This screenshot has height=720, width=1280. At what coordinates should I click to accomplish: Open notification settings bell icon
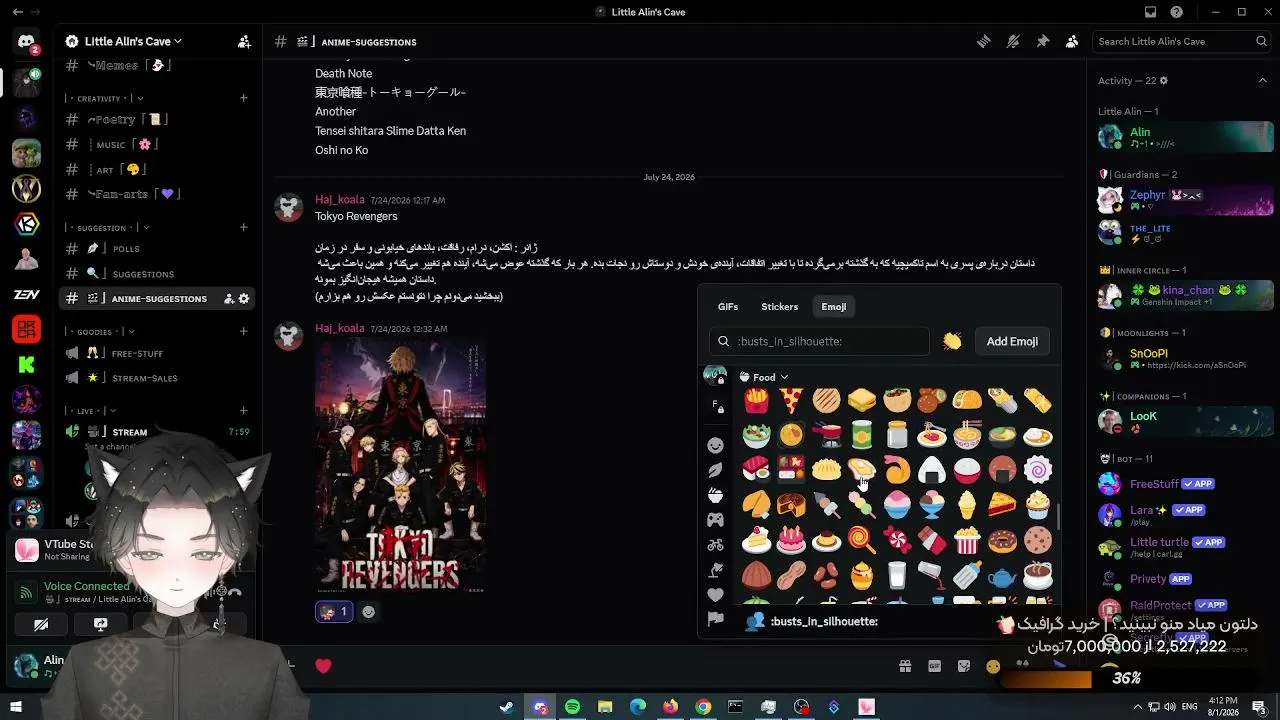pyautogui.click(x=1013, y=42)
